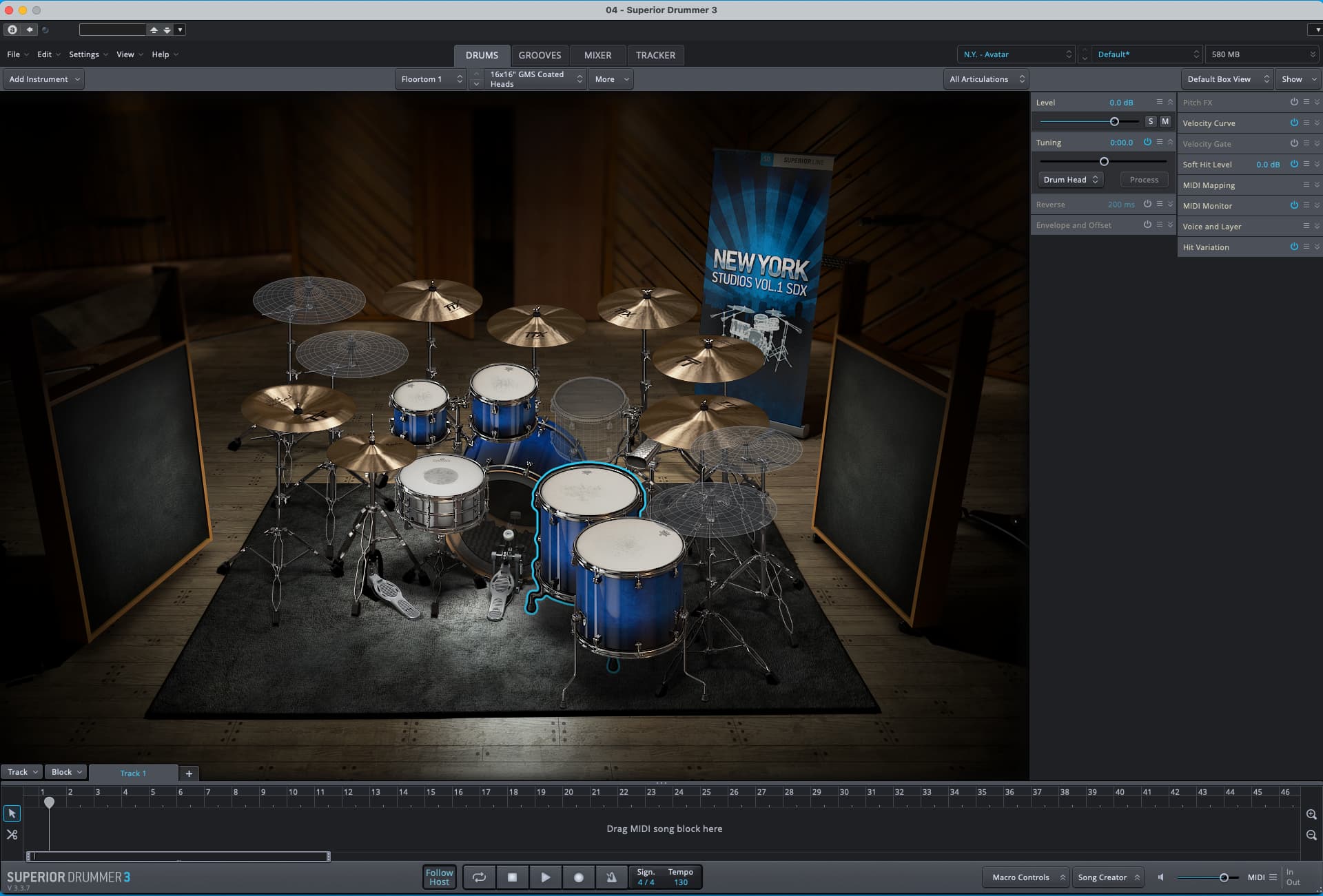Toggle loop playback in transport bar

[x=479, y=877]
